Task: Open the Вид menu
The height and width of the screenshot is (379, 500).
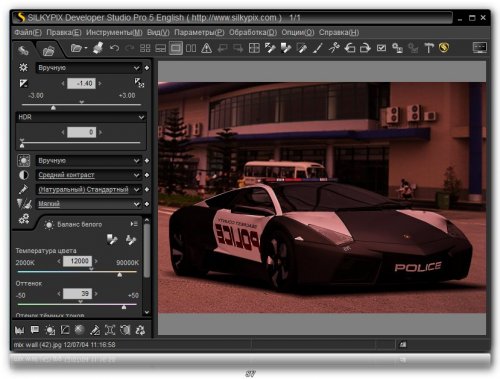Action: point(158,32)
